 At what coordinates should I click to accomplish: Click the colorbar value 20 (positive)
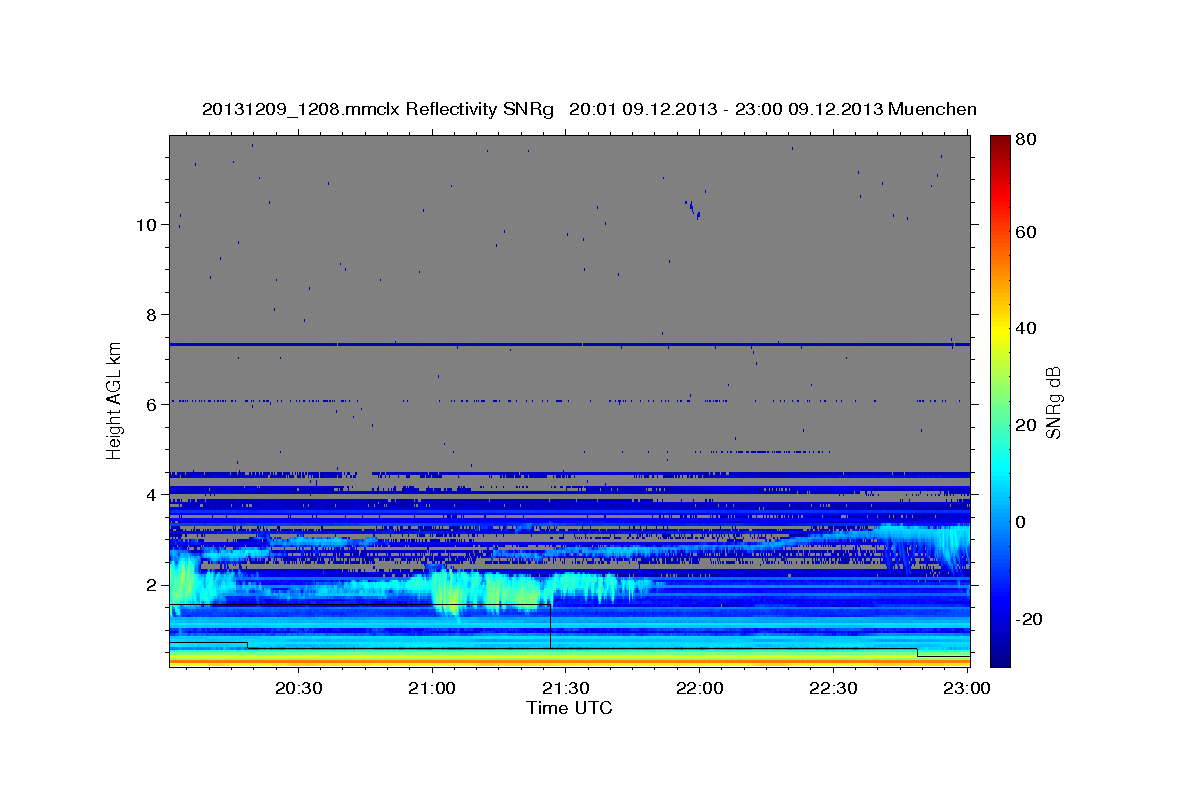(1027, 425)
